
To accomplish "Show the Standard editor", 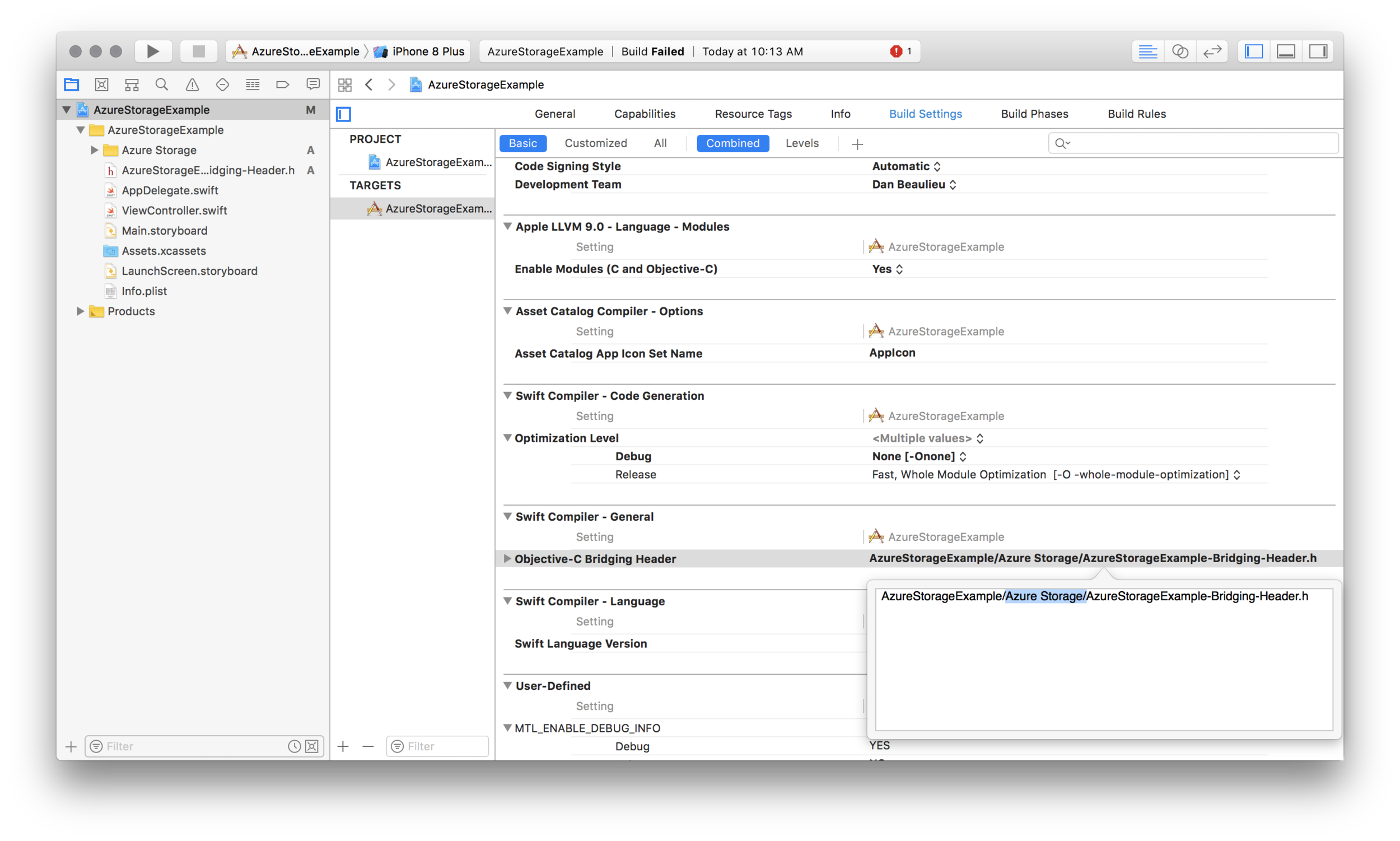I will pyautogui.click(x=1147, y=51).
